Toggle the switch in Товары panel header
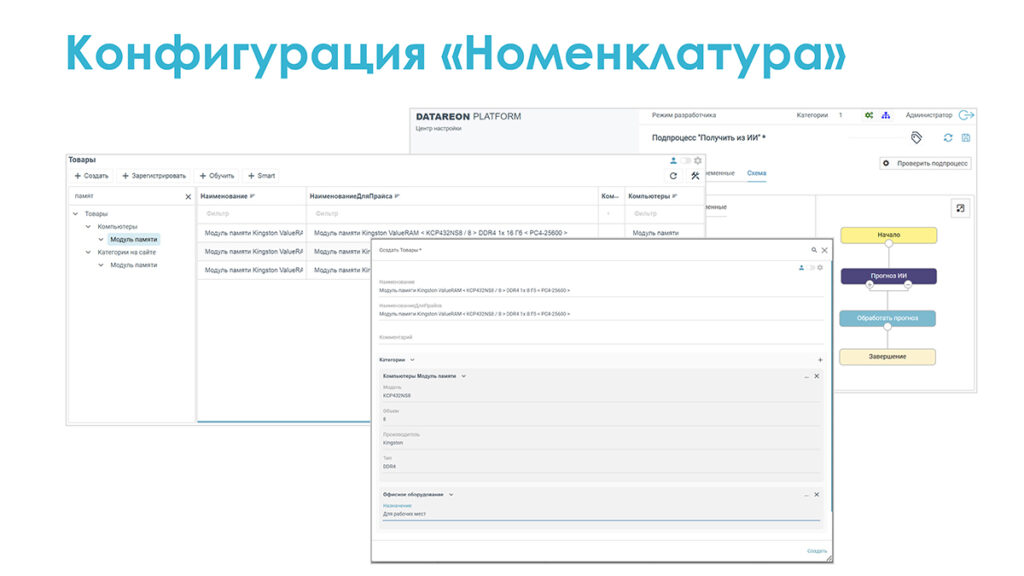This screenshot has width=1024, height=576. coord(686,160)
